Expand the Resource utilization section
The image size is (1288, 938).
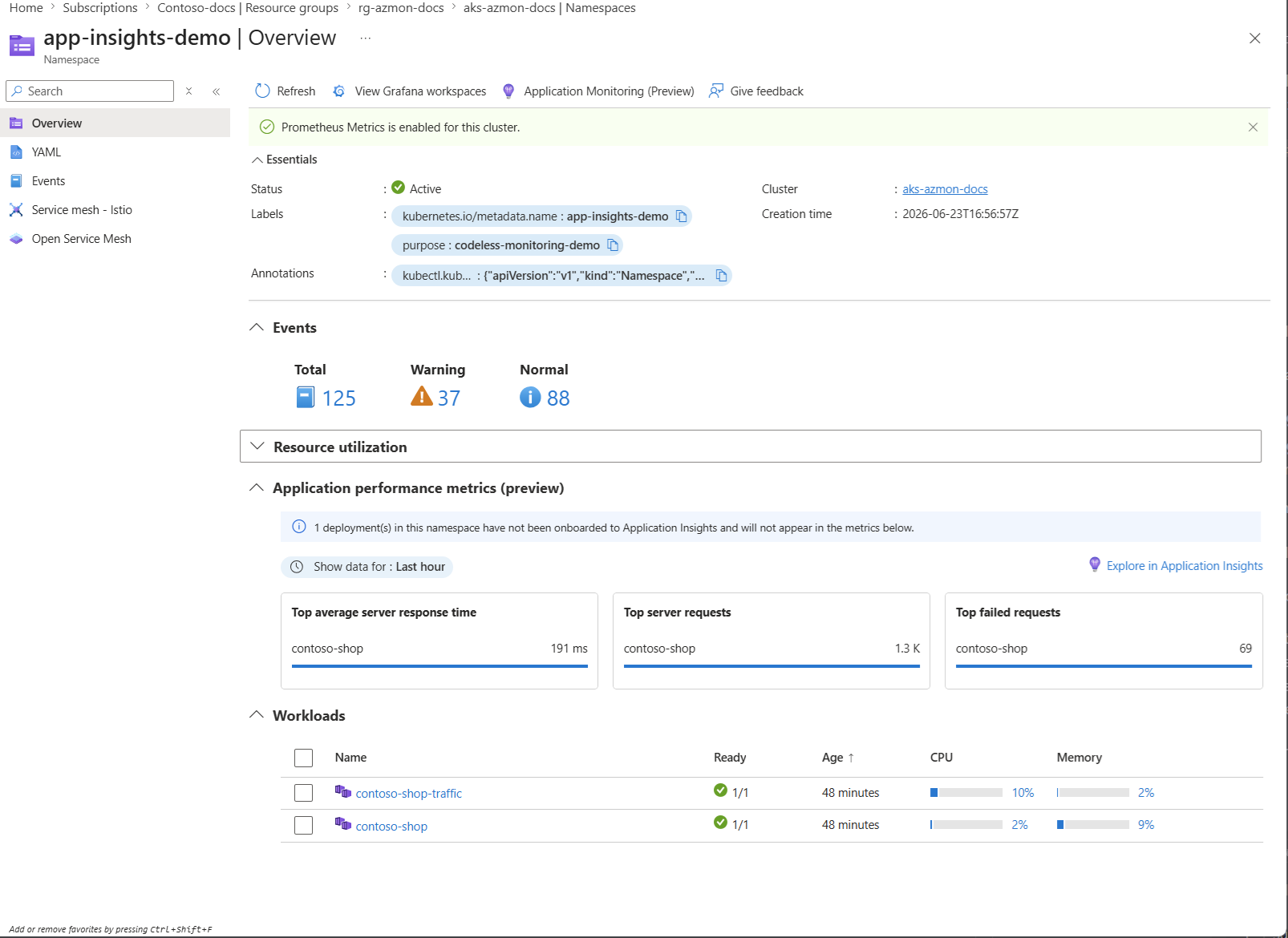pos(750,447)
